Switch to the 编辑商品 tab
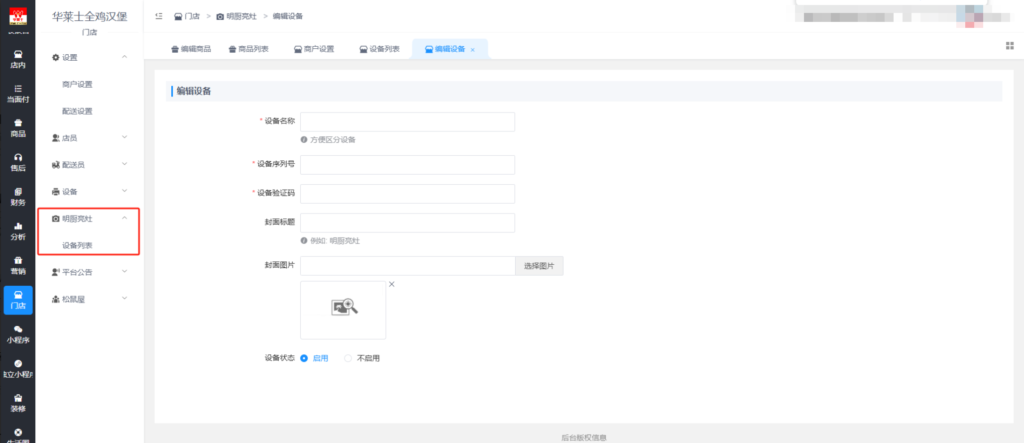The height and width of the screenshot is (443, 1024). (x=191, y=49)
